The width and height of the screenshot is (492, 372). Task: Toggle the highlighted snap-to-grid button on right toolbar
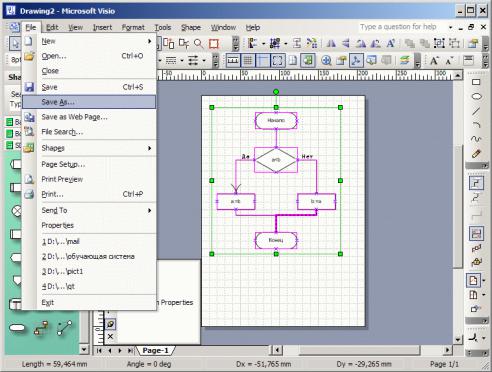tap(476, 234)
